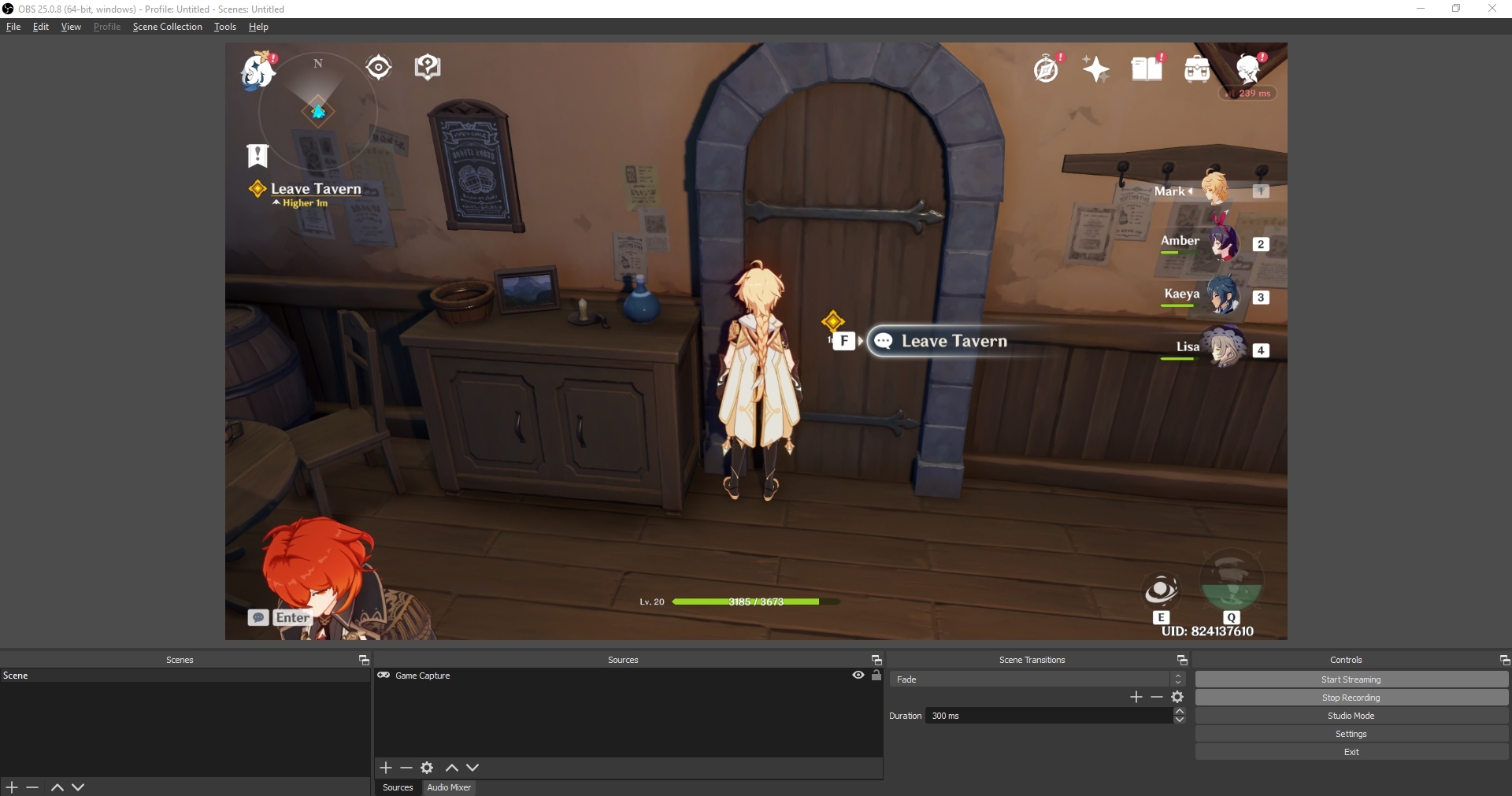Click the 239 ms ping indicator
Screen dimensions: 1512x796
click(x=1249, y=93)
